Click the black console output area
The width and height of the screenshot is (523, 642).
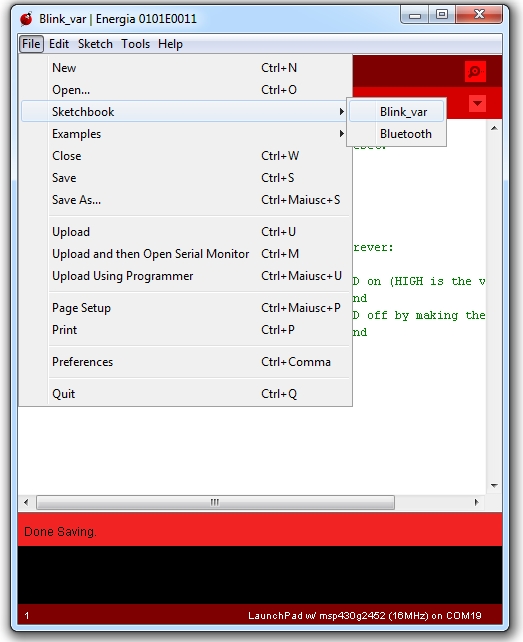(260, 575)
